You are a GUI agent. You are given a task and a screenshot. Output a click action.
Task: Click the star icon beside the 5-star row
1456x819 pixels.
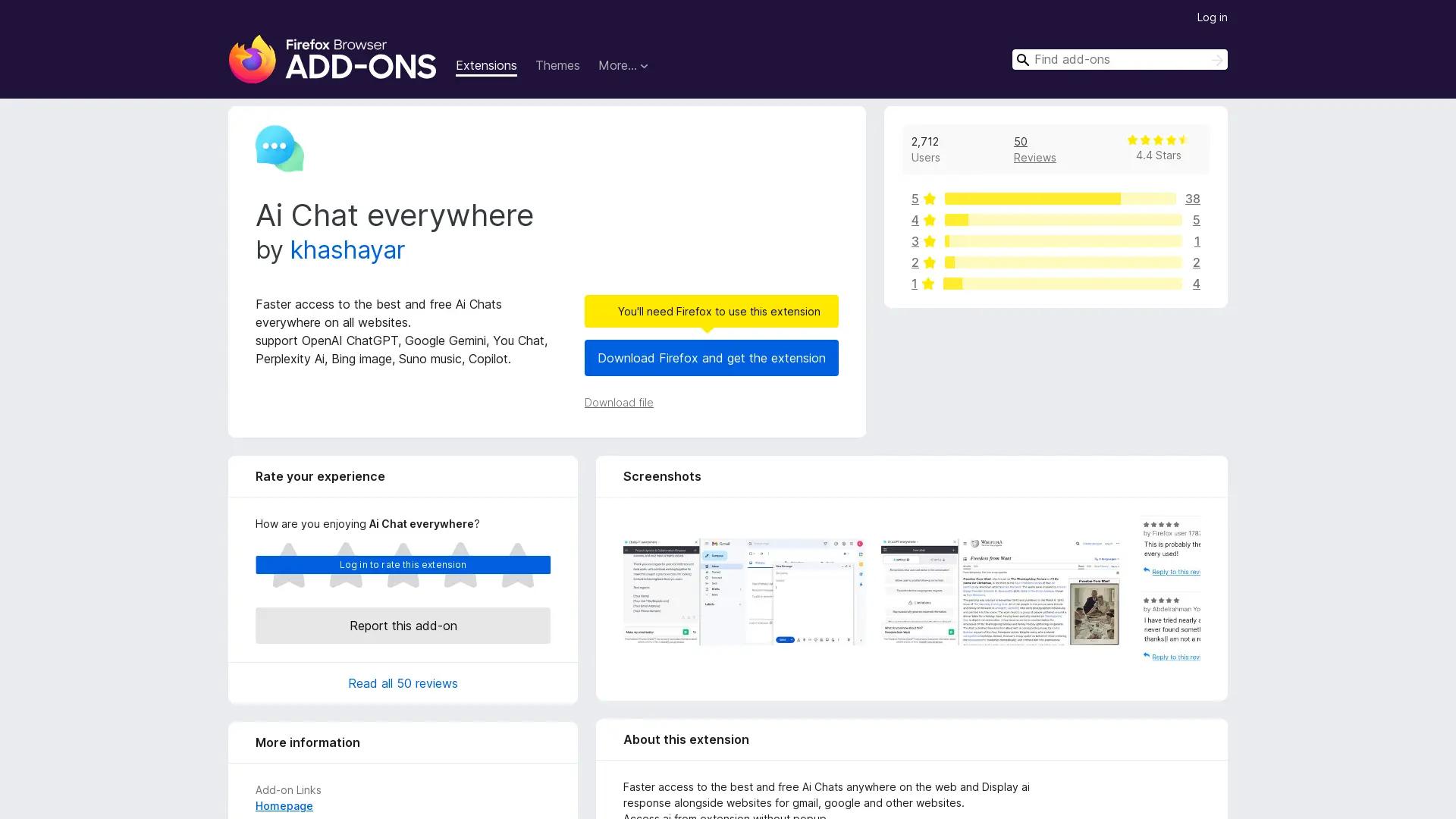pos(928,199)
